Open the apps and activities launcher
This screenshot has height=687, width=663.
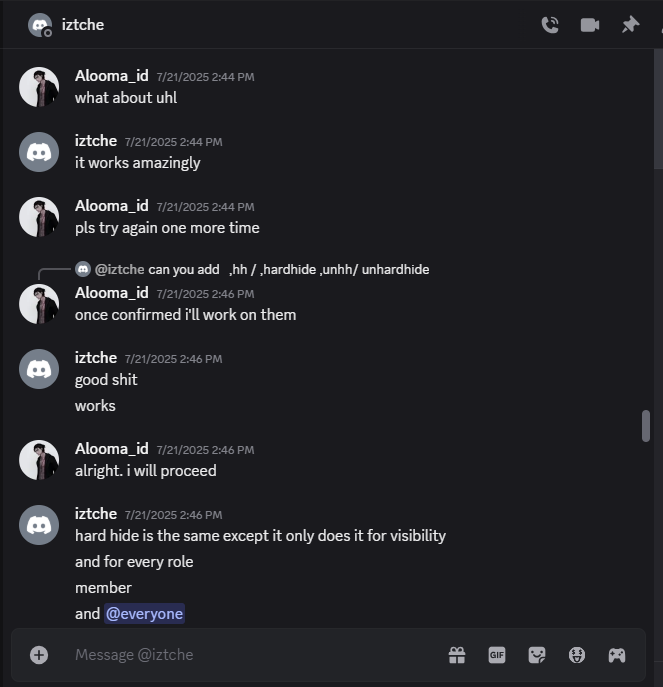tap(617, 655)
